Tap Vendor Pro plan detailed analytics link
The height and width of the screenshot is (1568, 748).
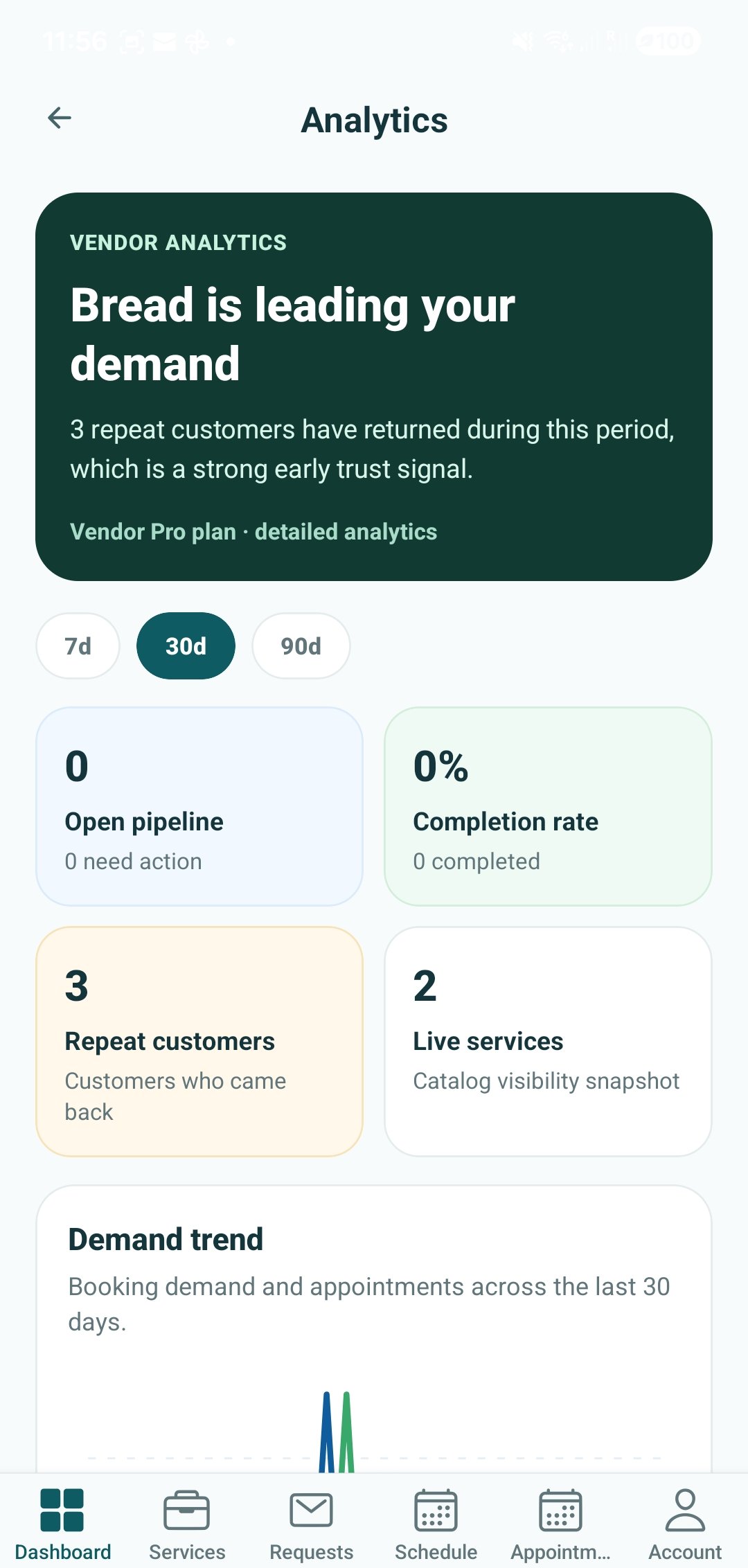(x=253, y=532)
